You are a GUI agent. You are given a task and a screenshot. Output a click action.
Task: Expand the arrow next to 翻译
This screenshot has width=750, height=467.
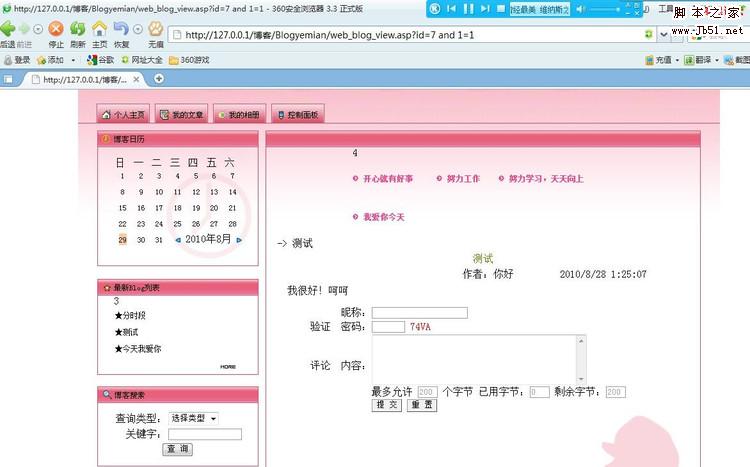(x=717, y=60)
